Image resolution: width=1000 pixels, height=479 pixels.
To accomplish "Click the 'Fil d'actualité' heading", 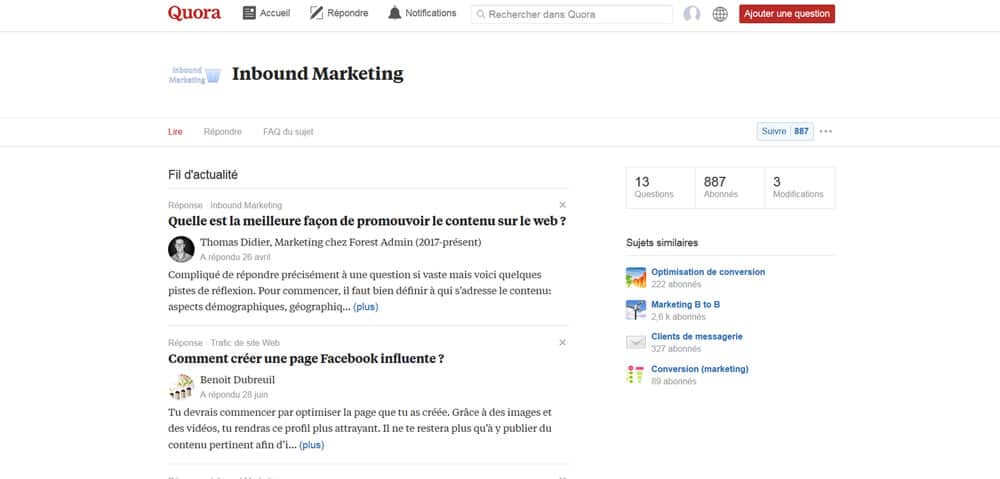I will click(203, 175).
